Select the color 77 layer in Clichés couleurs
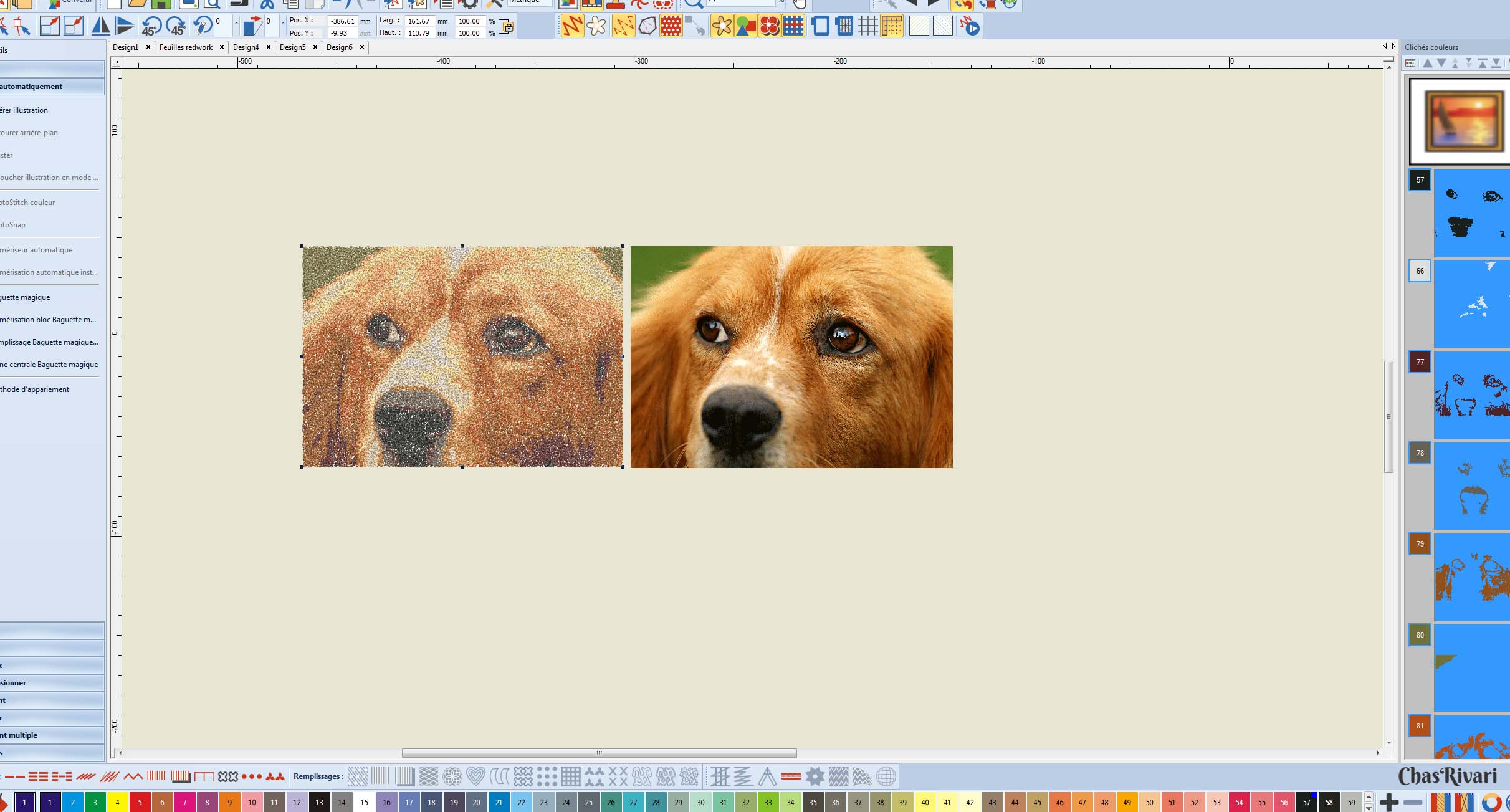The height and width of the screenshot is (812, 1510). (1420, 362)
